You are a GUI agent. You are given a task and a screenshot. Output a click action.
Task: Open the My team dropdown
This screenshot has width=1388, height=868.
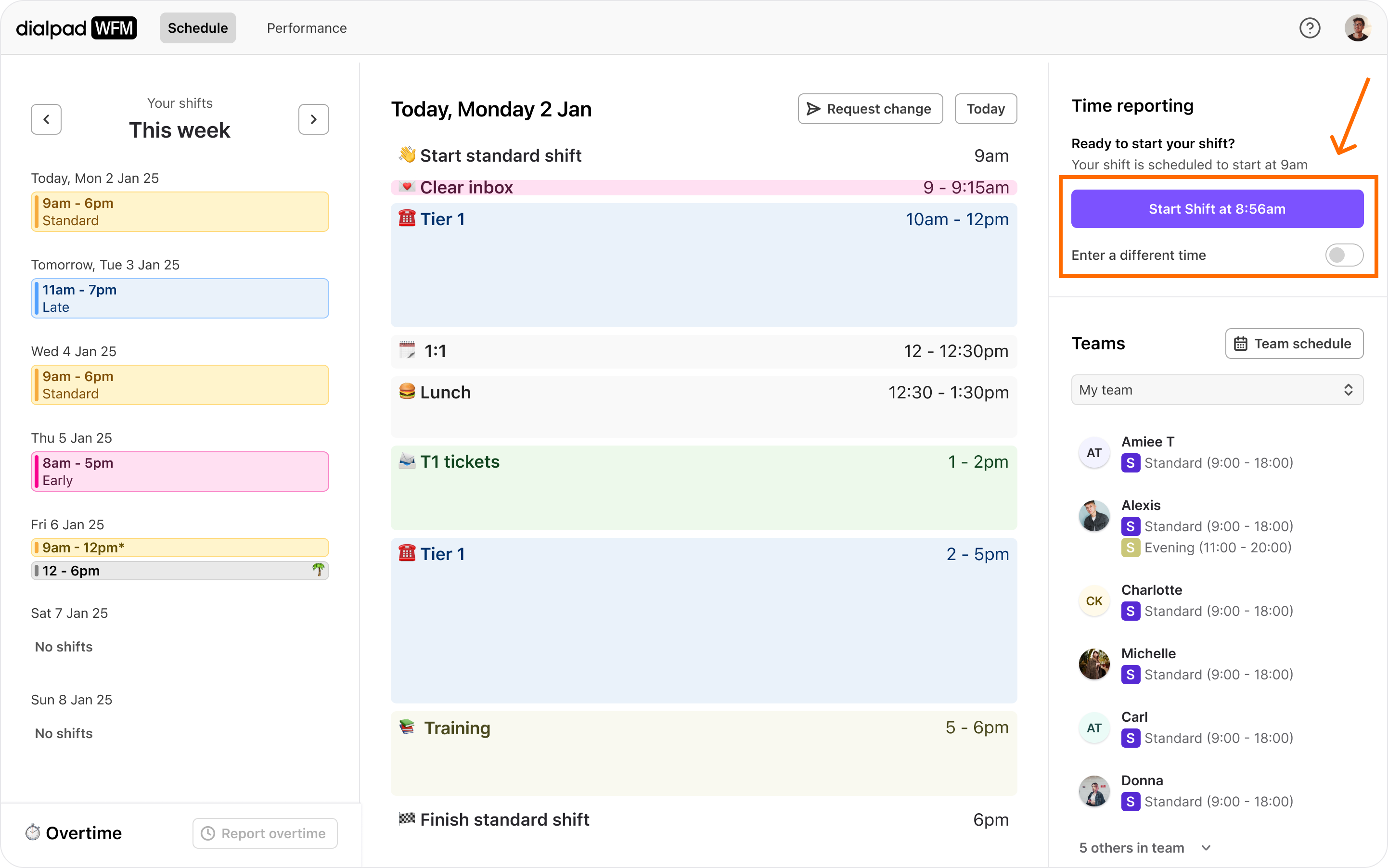1217,390
